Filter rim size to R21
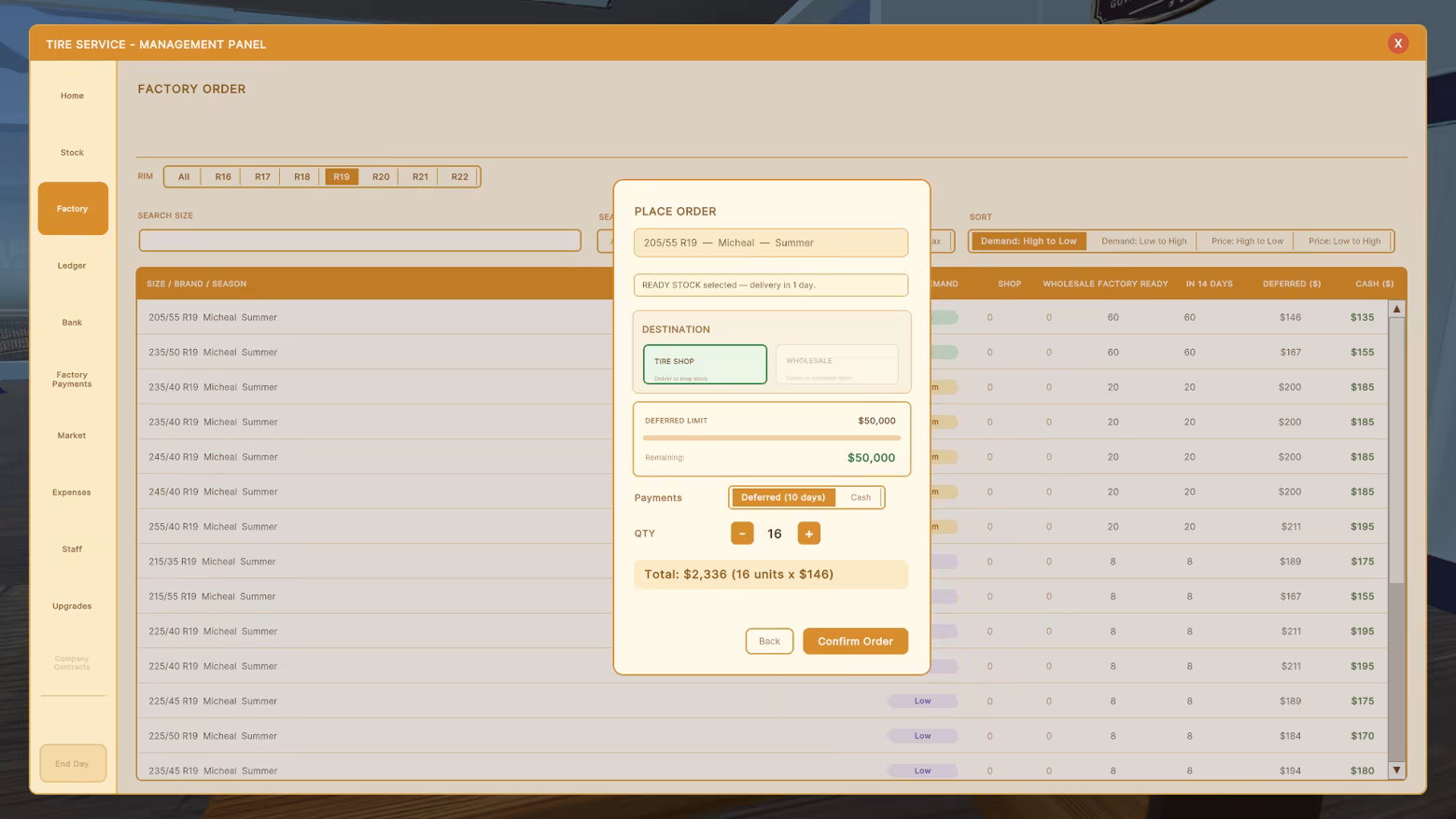This screenshot has width=1456, height=819. (420, 176)
